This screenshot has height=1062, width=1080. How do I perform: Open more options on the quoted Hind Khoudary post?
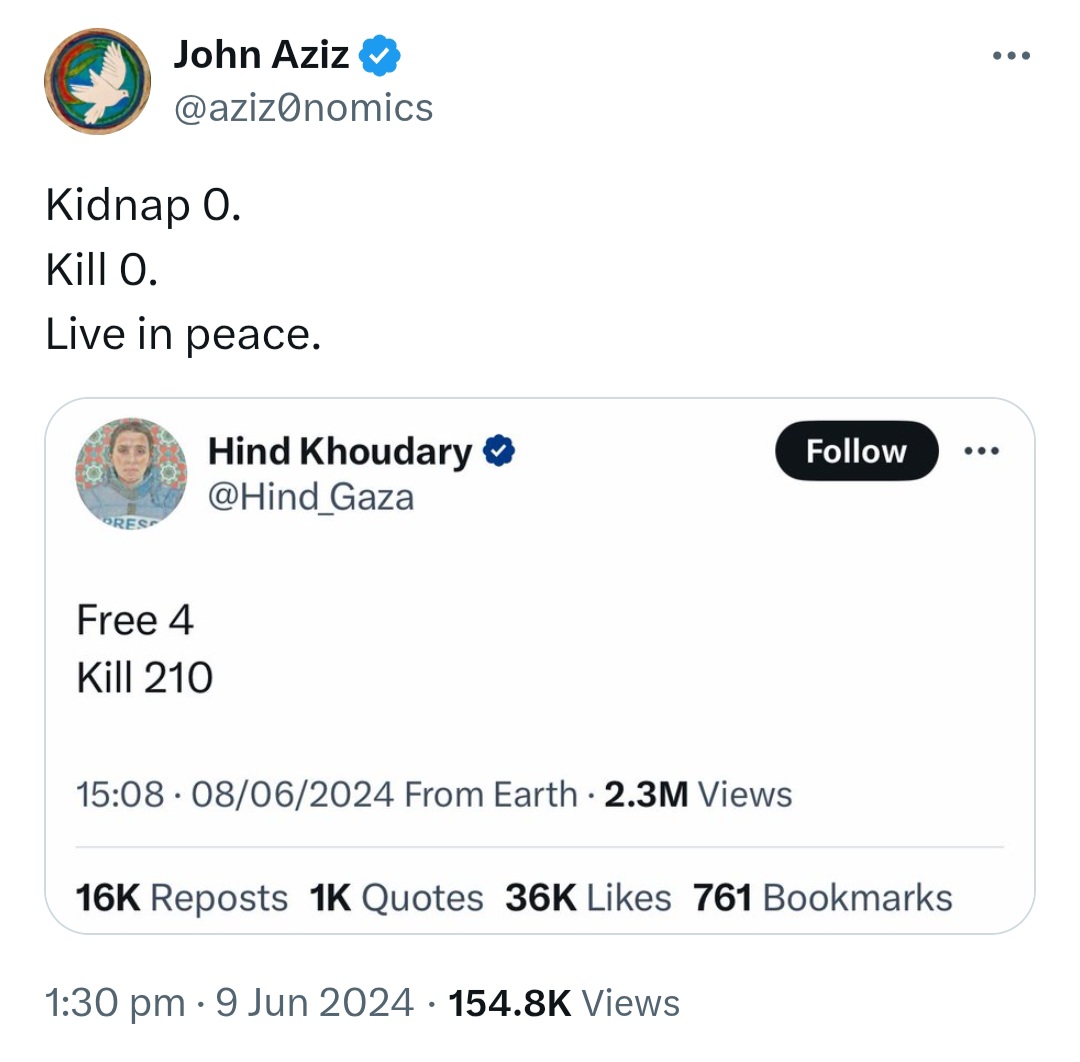[x=982, y=451]
